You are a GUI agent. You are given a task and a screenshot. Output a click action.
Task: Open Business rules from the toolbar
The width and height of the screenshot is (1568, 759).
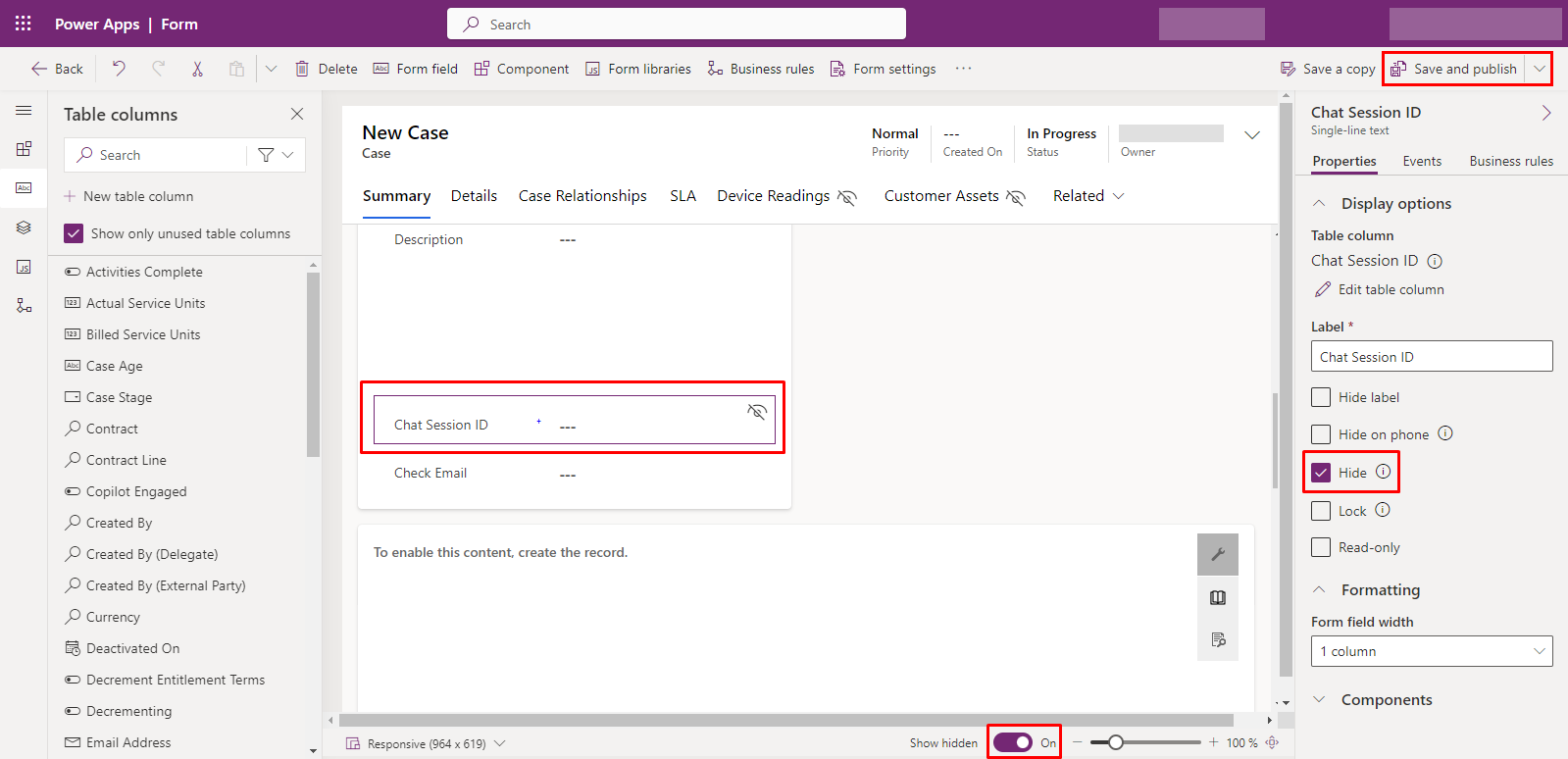pos(761,69)
